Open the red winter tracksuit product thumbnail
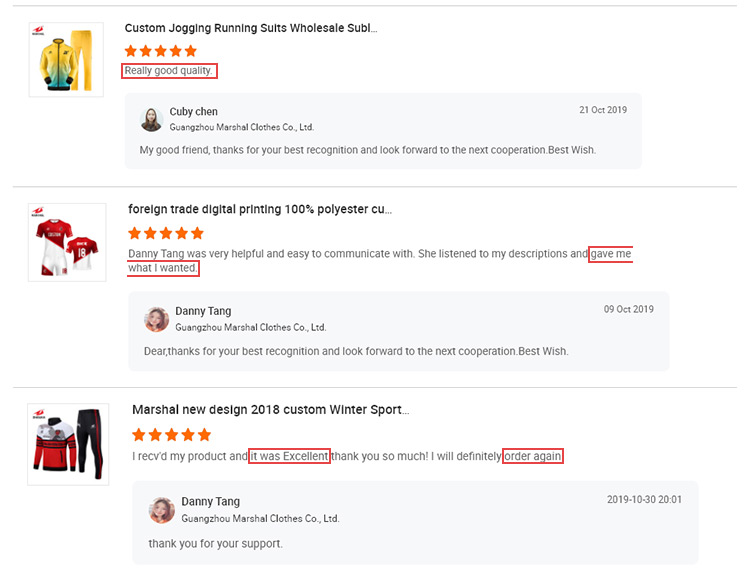 (68, 444)
